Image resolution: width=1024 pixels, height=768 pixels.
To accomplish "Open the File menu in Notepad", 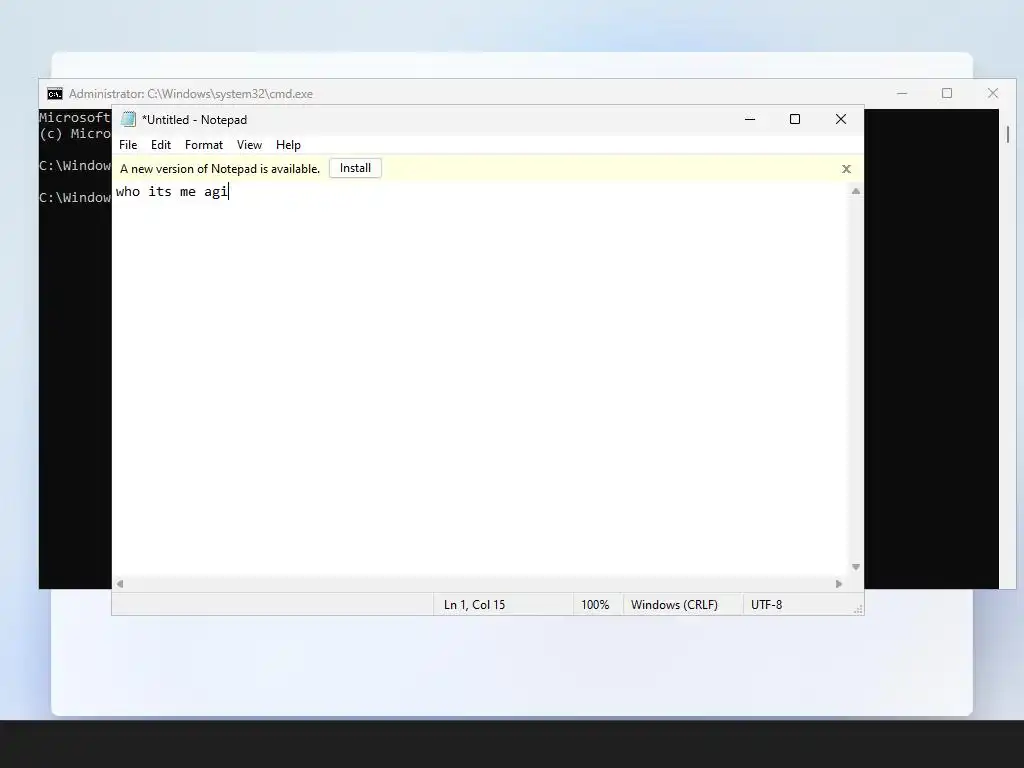I will click(128, 145).
